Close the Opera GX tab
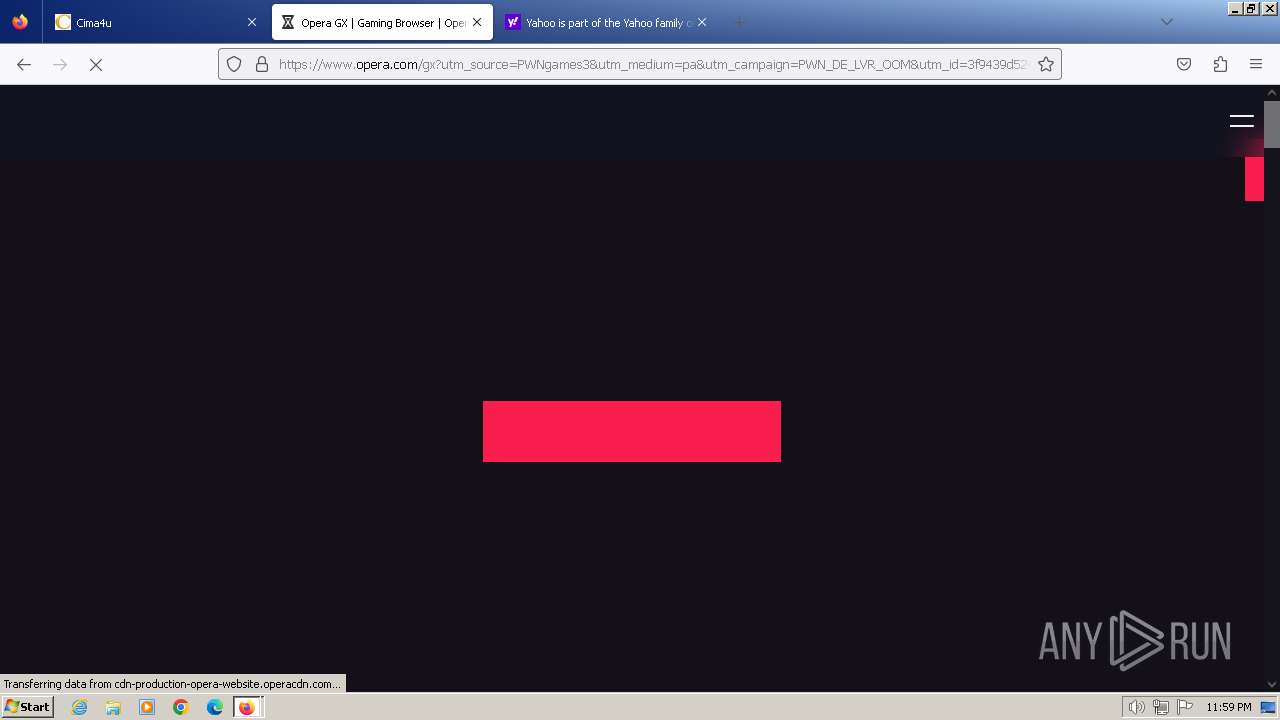Screen dimensions: 1280x720 [x=477, y=22]
